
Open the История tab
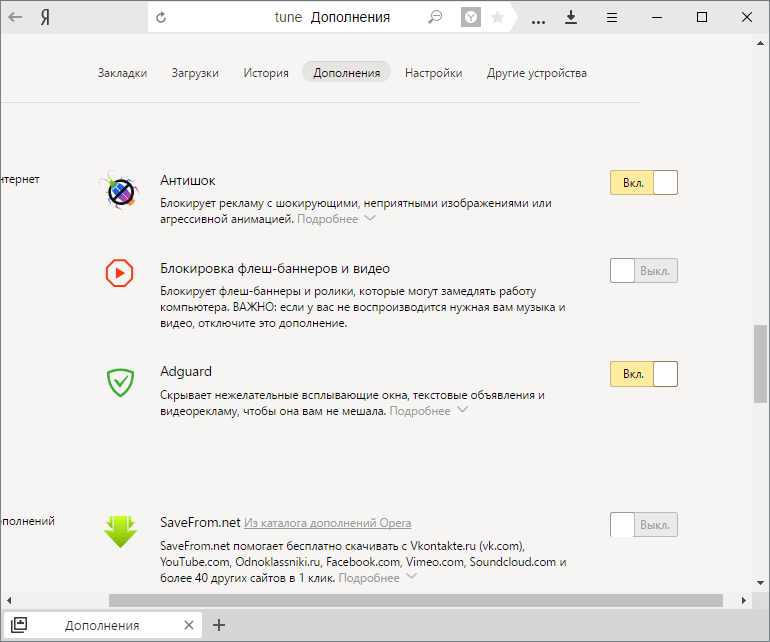pos(266,73)
